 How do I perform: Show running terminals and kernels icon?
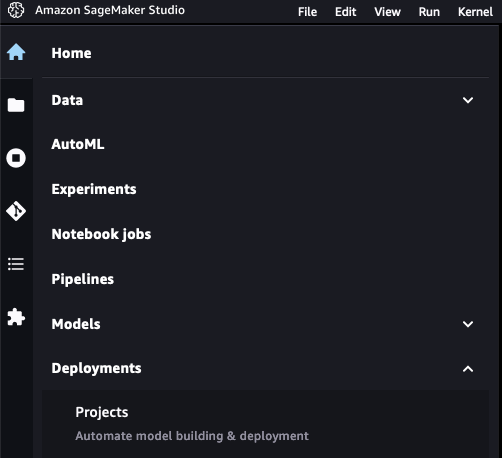[x=16, y=158]
